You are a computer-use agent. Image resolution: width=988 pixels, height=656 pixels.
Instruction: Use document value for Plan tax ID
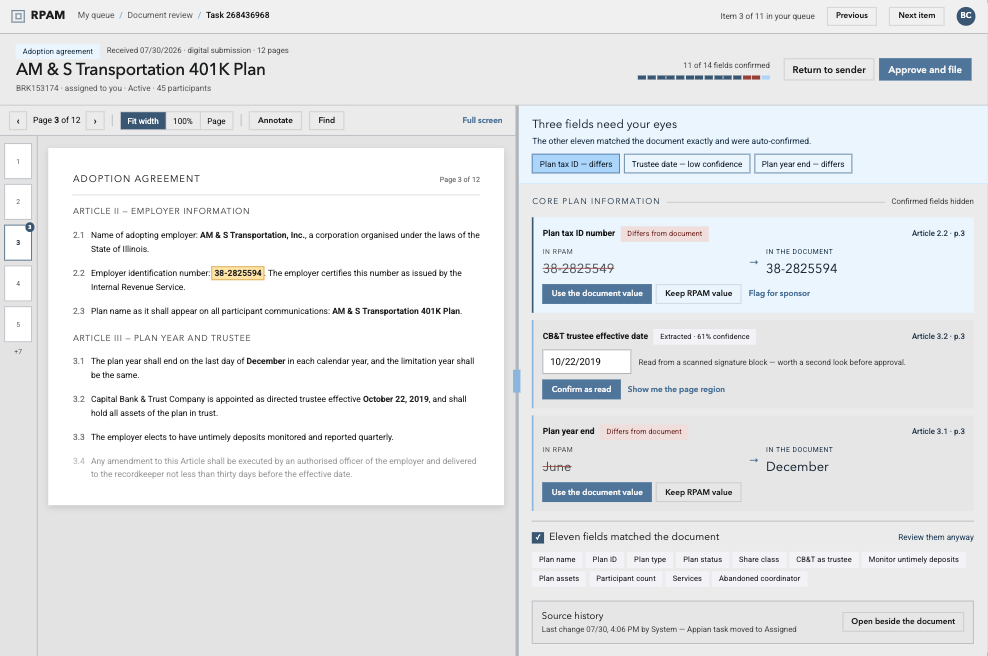[597, 294]
